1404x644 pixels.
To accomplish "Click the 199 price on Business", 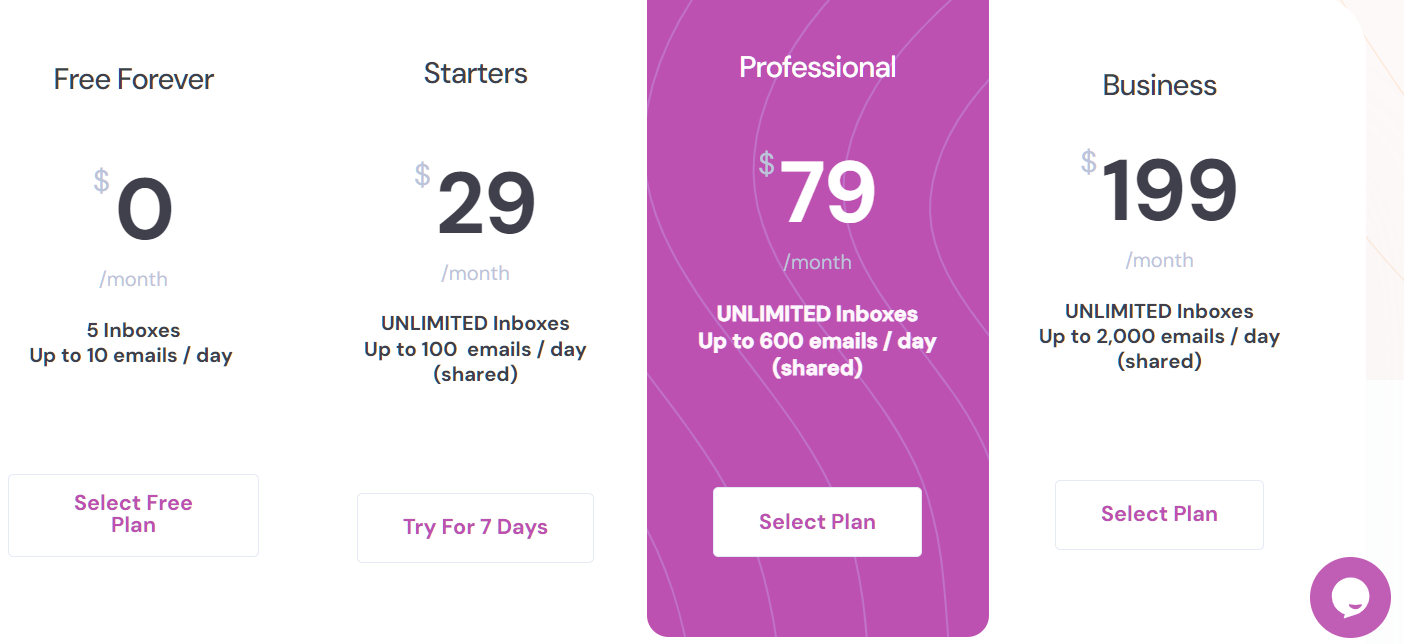I will (1169, 191).
